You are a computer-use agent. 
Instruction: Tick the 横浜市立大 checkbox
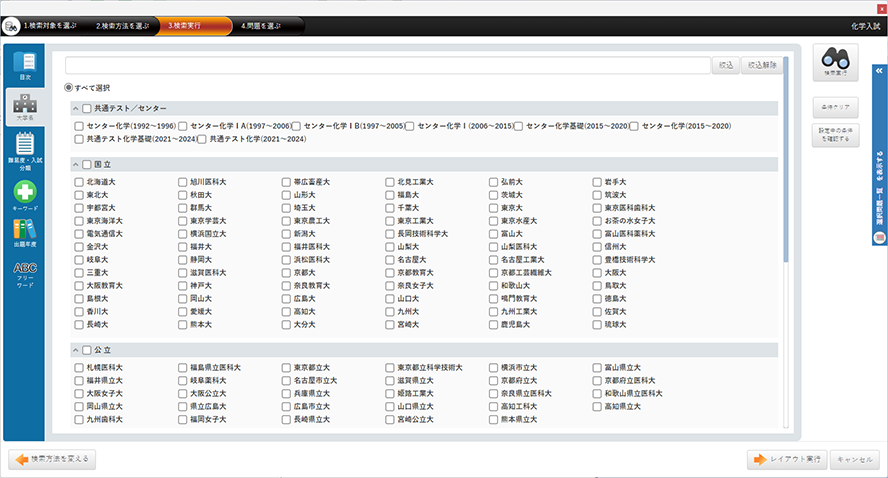(493, 368)
